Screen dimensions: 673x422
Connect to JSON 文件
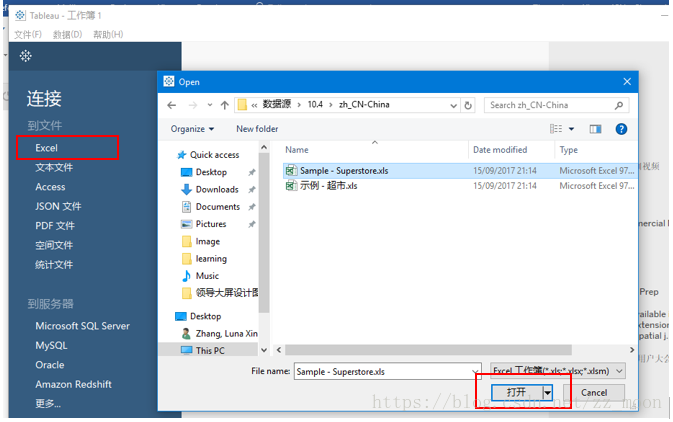58,206
